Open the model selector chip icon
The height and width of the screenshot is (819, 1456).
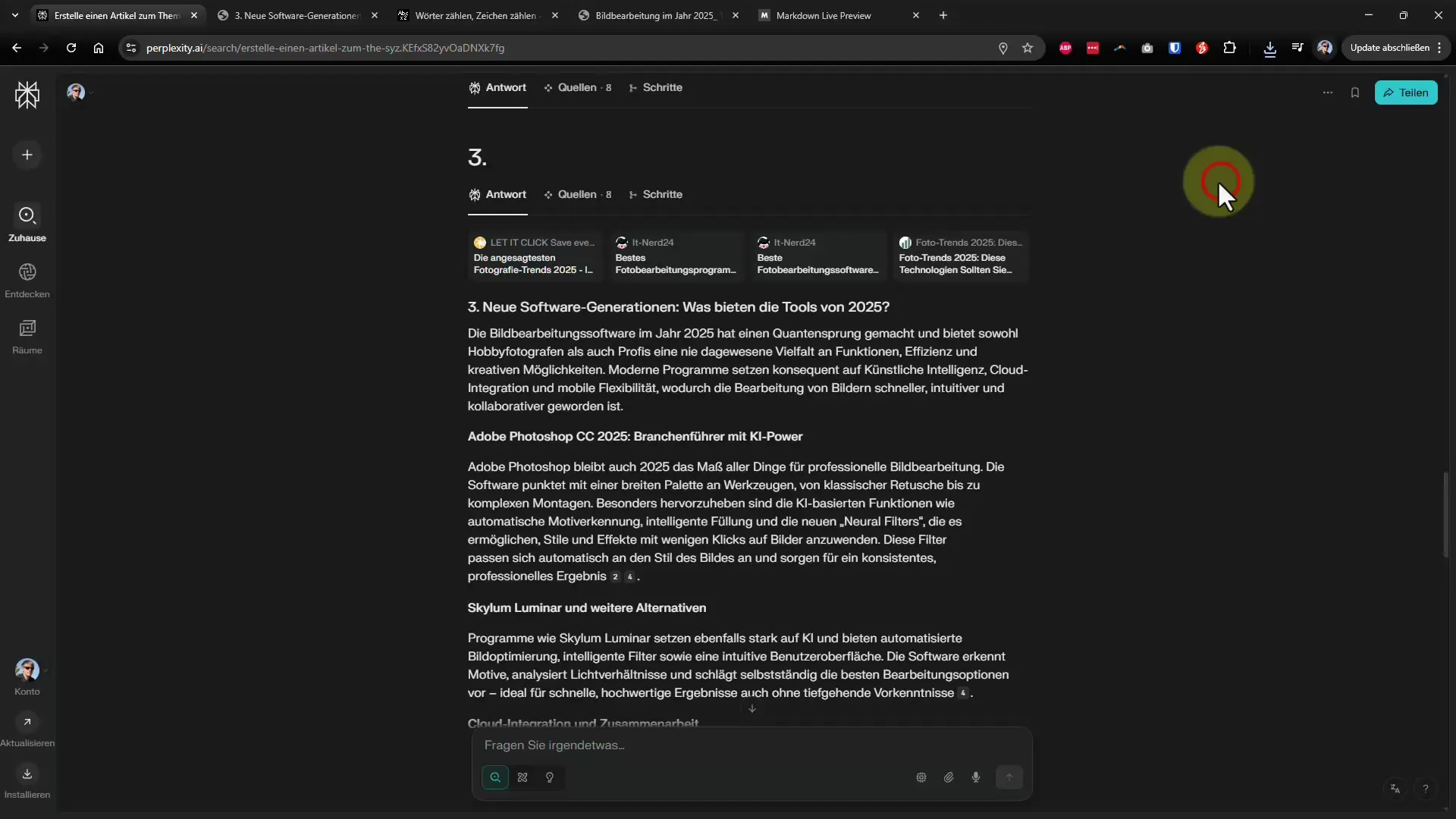921,777
